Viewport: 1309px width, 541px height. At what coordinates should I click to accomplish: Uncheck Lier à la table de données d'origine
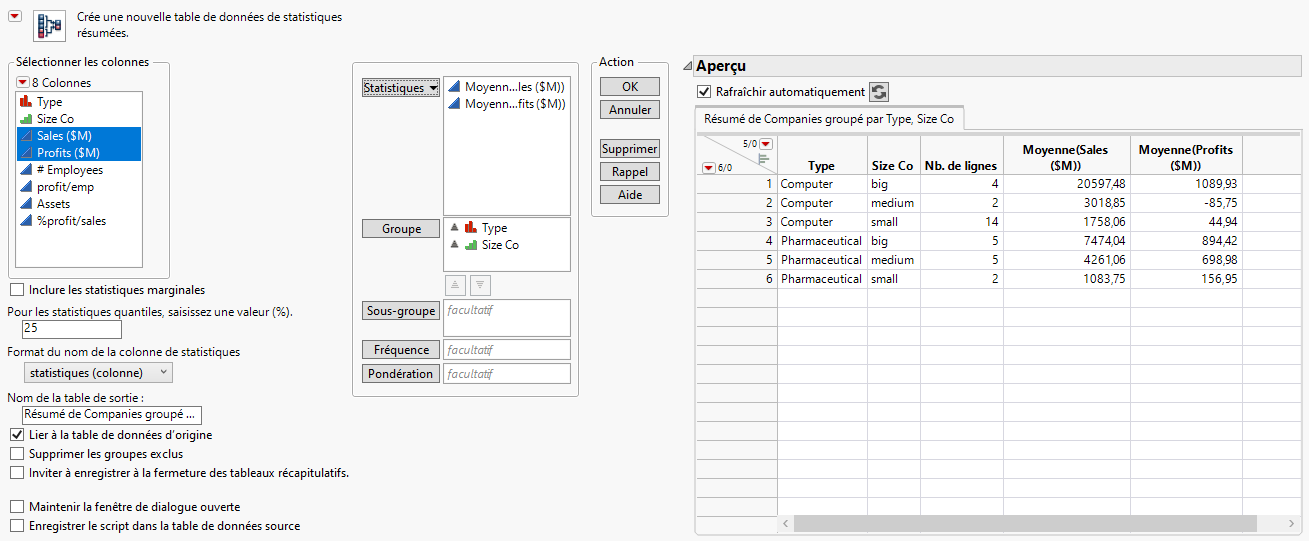click(17, 435)
